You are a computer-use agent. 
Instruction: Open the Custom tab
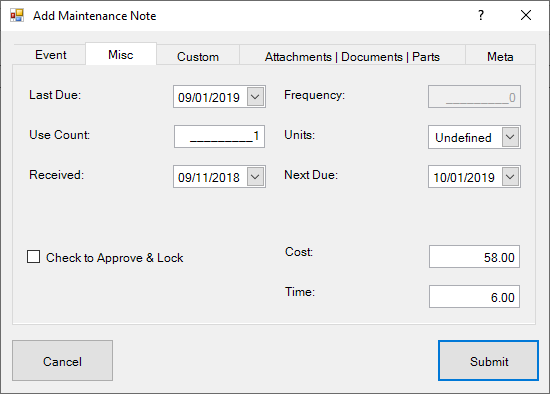[198, 56]
